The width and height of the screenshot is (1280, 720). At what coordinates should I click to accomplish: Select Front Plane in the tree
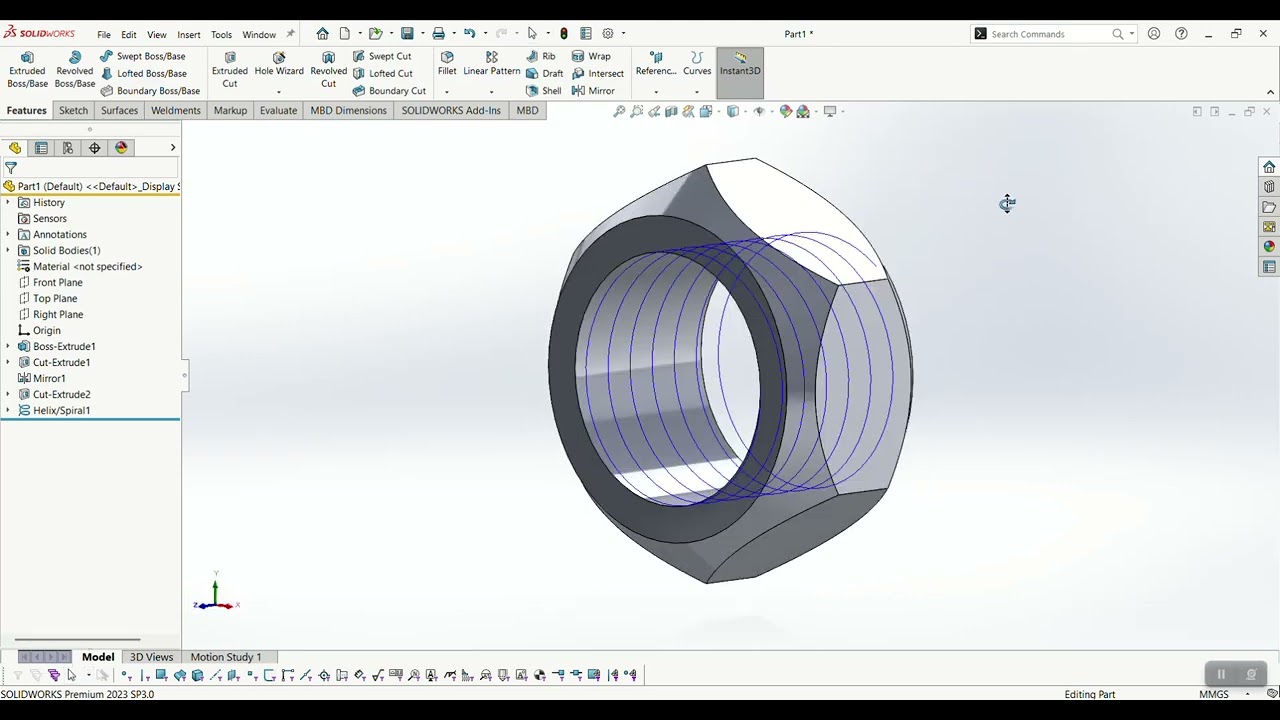pos(50,282)
